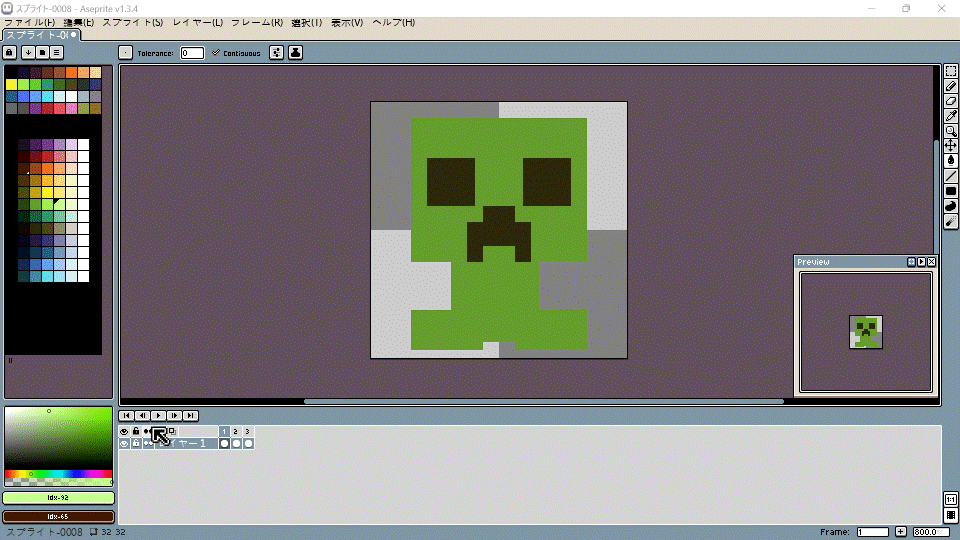This screenshot has height=540, width=960.
Task: Hide レイヤー1 using its eye icon
Action: point(125,443)
